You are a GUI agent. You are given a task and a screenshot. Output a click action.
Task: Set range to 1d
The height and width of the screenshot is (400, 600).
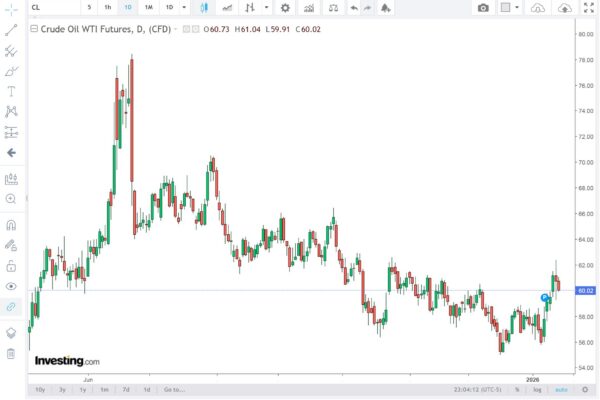[147, 390]
